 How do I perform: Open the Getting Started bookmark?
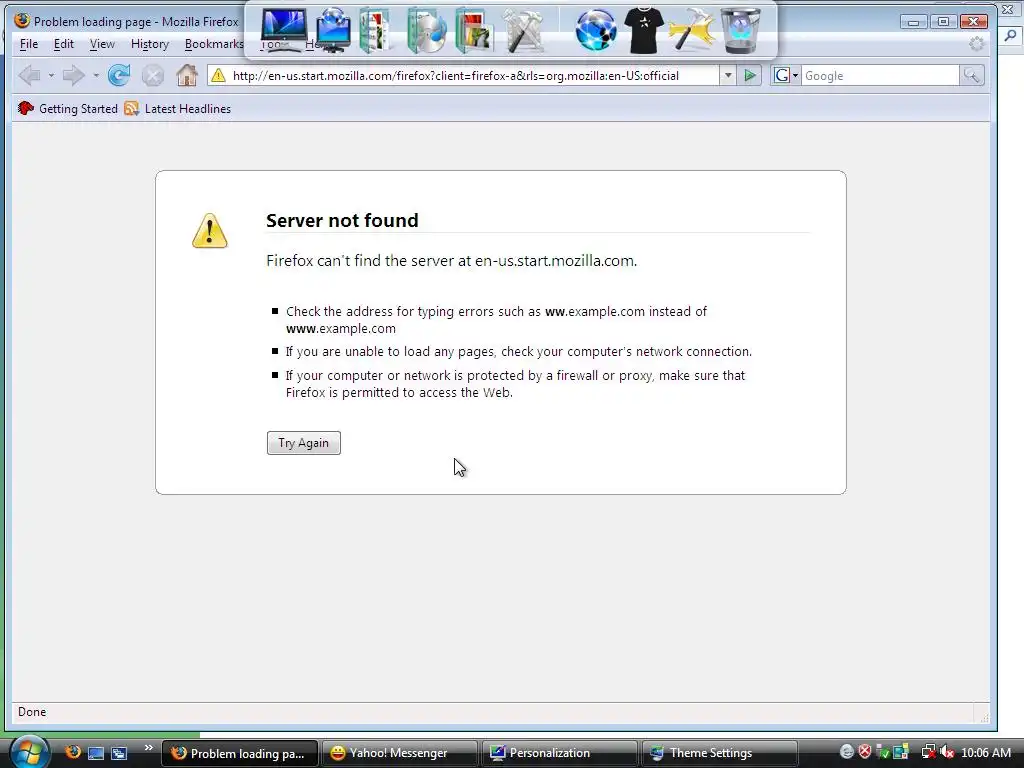coord(68,108)
